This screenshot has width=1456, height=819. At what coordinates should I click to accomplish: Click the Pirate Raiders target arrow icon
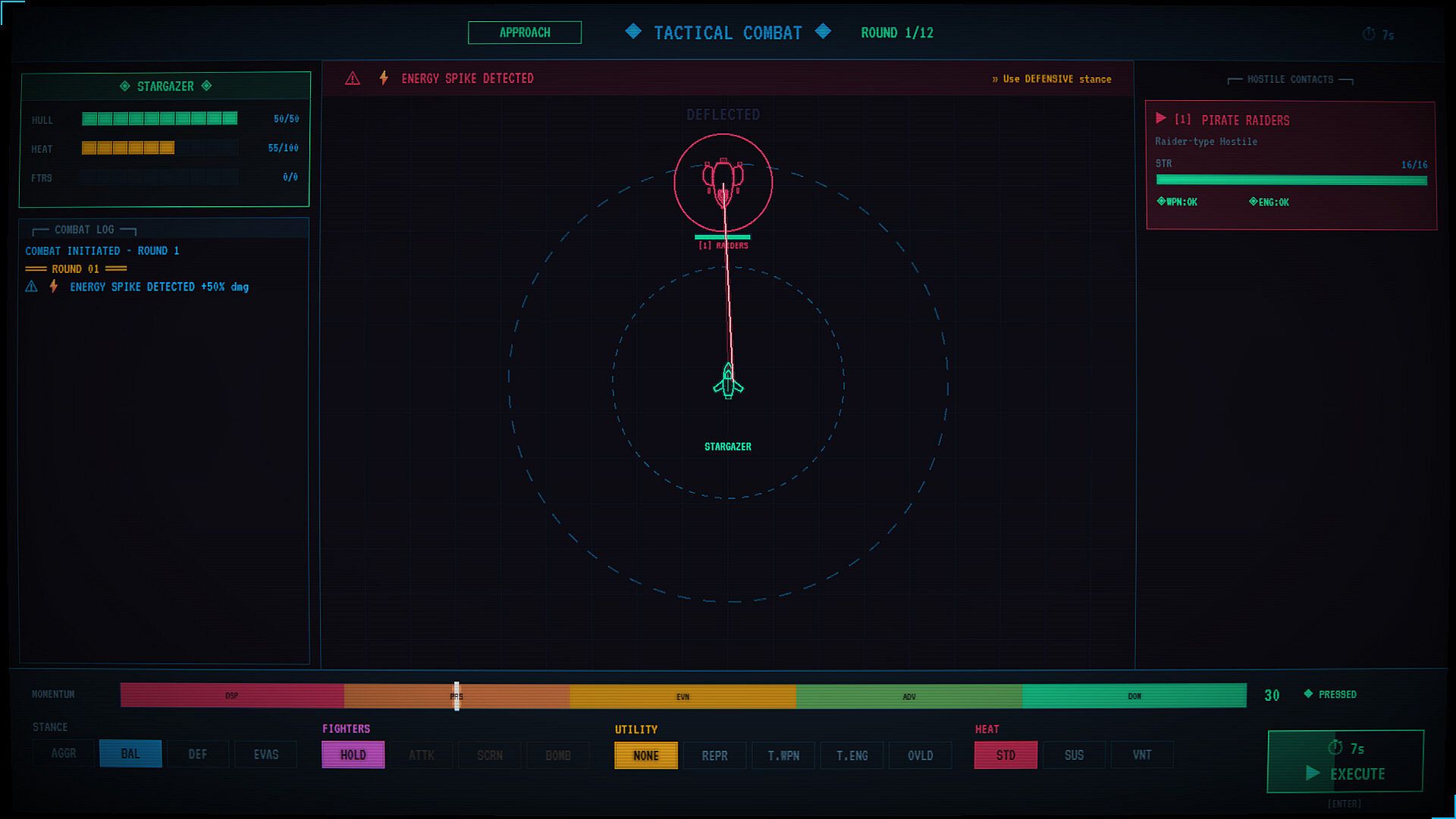(x=1160, y=118)
